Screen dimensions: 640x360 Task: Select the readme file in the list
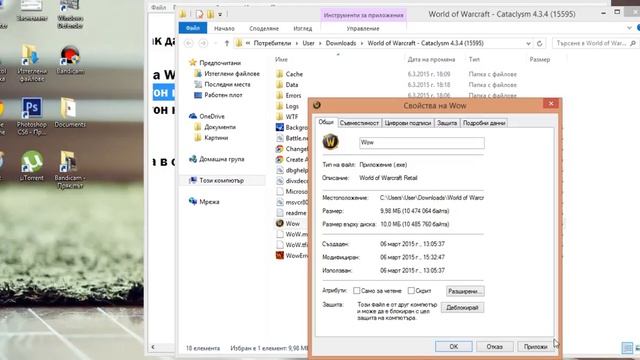(x=291, y=213)
